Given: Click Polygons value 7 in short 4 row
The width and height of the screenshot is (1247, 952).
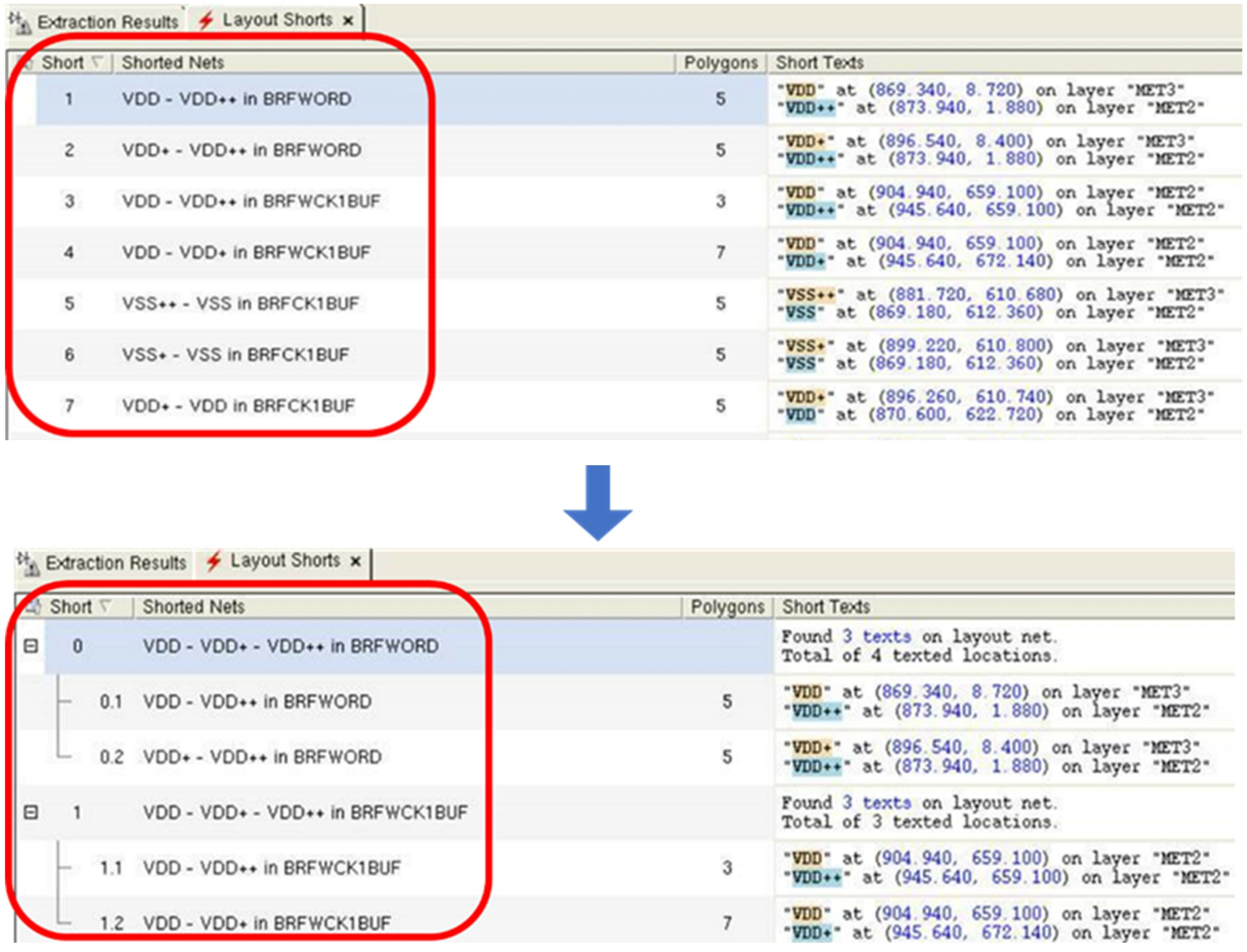Looking at the screenshot, I should point(720,252).
